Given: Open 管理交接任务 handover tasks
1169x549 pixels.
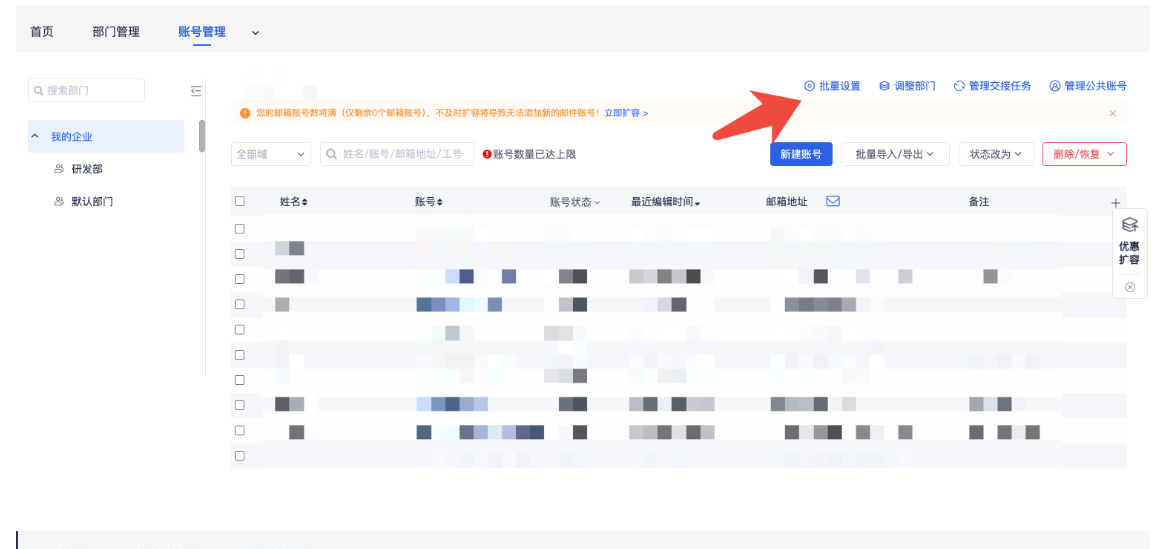Looking at the screenshot, I should [992, 86].
